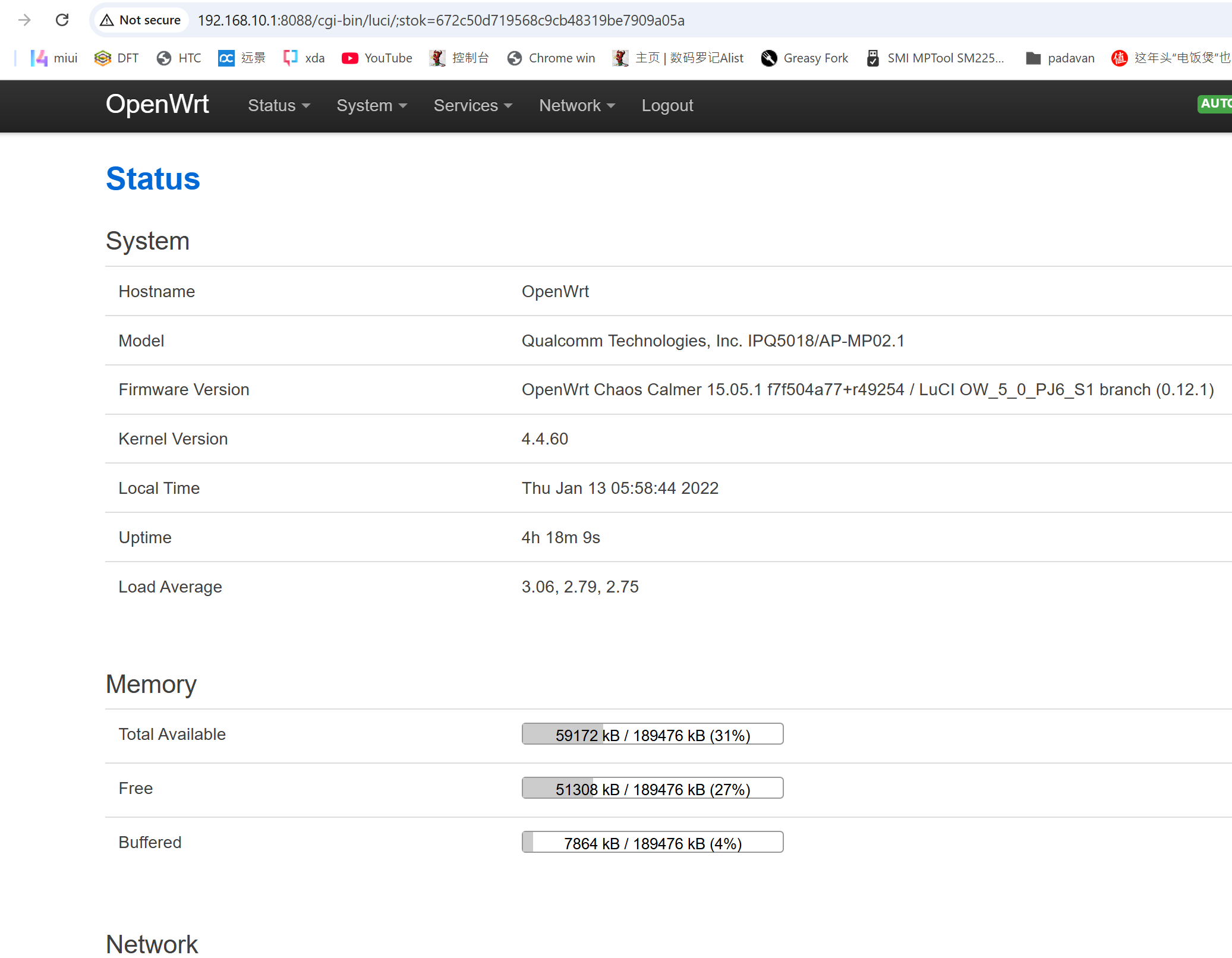The width and height of the screenshot is (1232, 958).
Task: Click the OpenWrt brand link
Action: coord(157,104)
